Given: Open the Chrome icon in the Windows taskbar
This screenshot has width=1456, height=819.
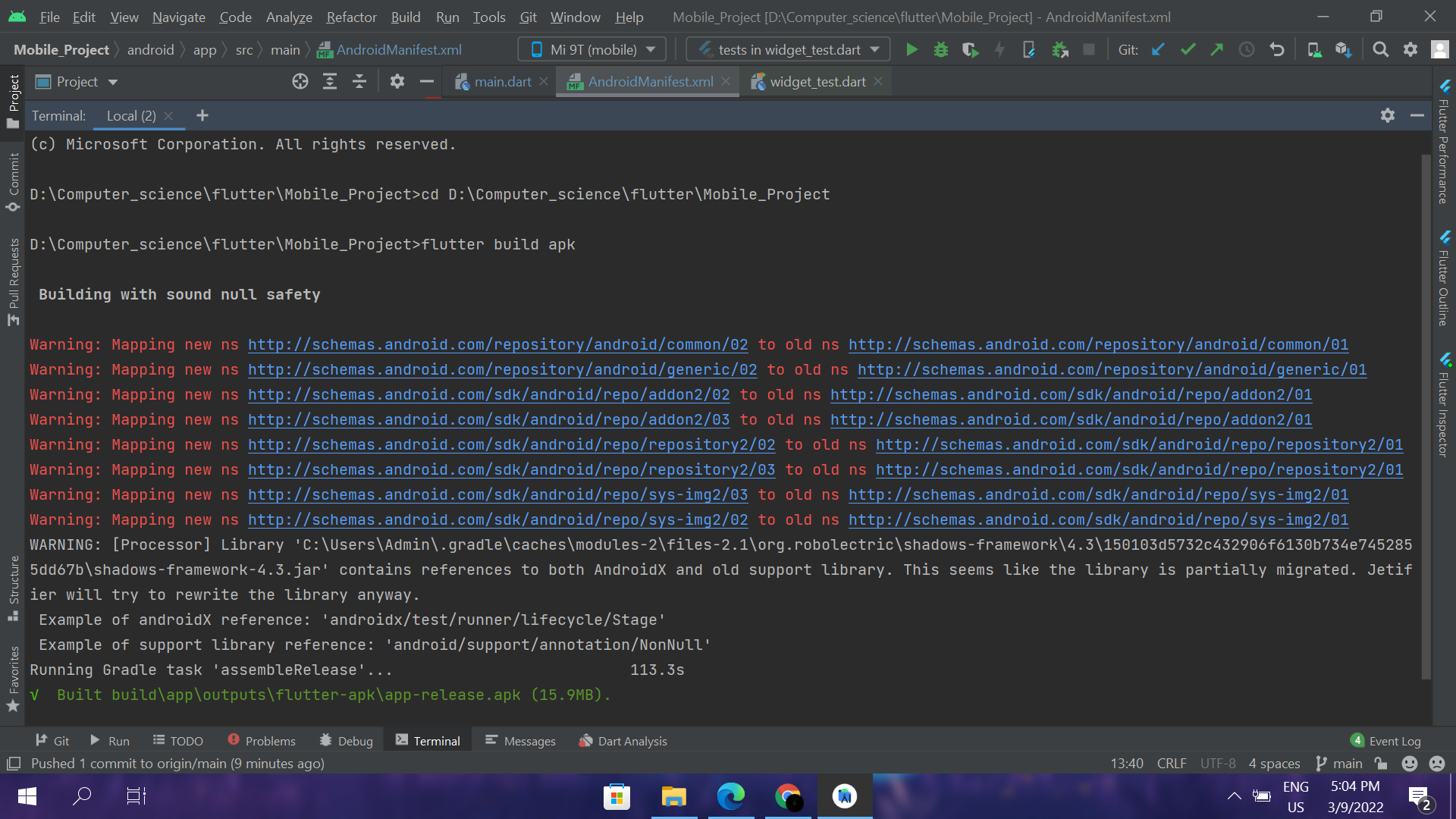Looking at the screenshot, I should tap(788, 796).
